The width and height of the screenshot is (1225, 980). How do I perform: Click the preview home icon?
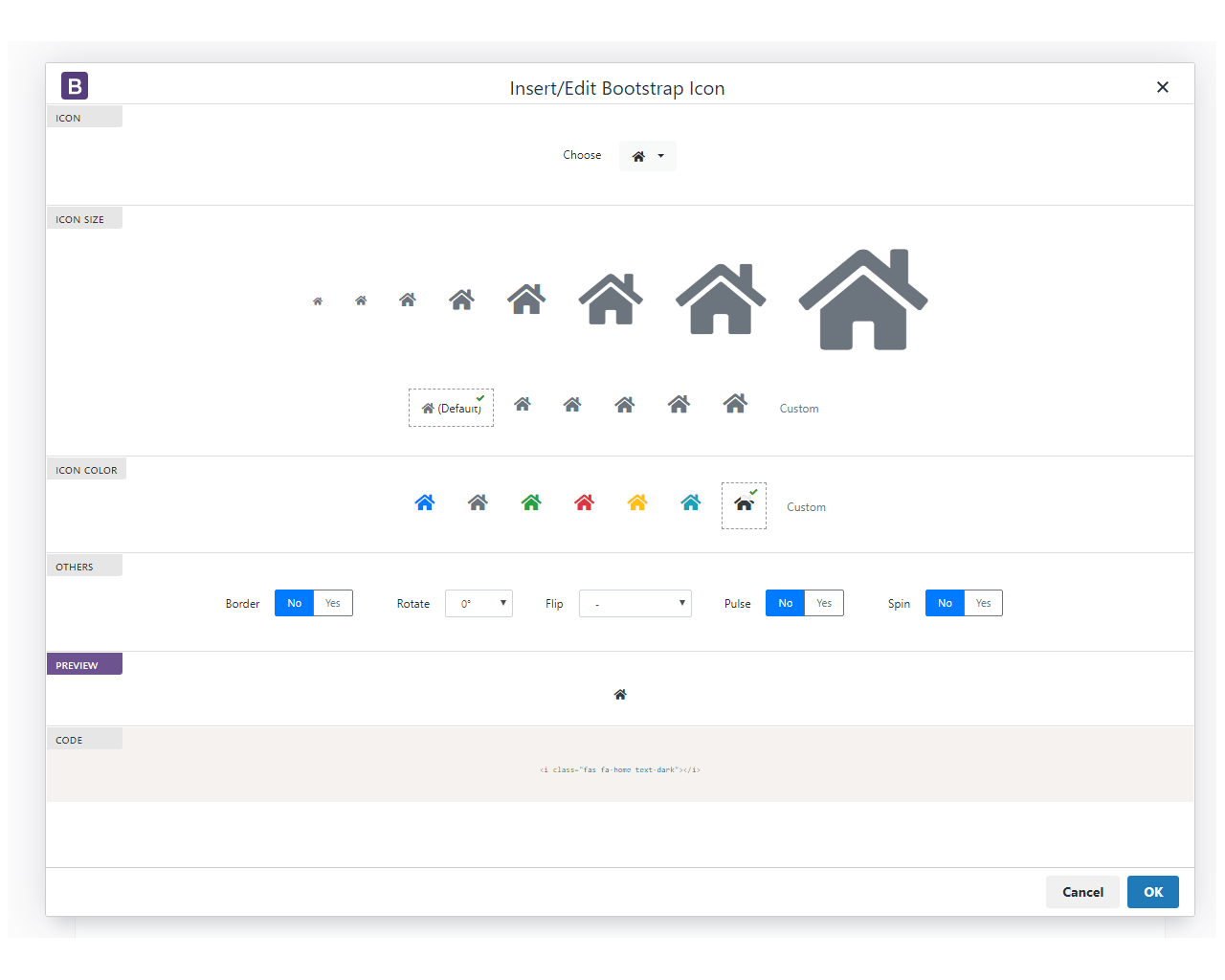click(620, 695)
